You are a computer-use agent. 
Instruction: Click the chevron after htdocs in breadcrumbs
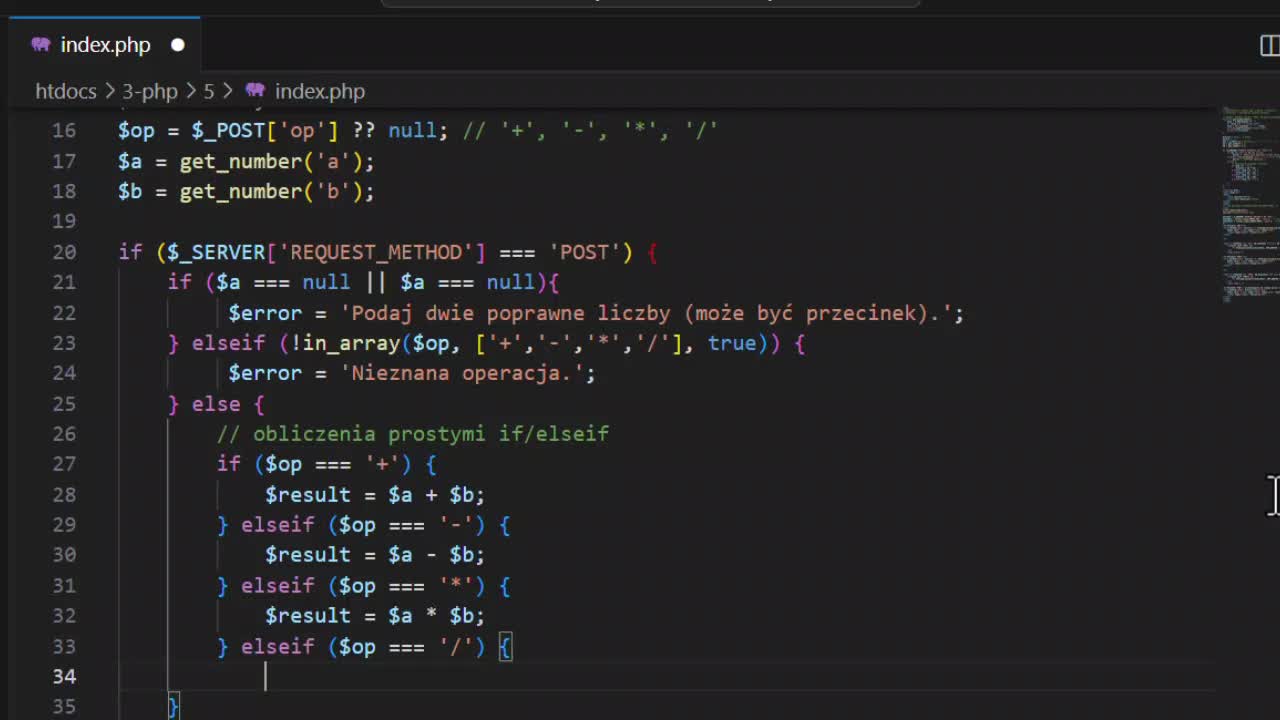point(110,91)
